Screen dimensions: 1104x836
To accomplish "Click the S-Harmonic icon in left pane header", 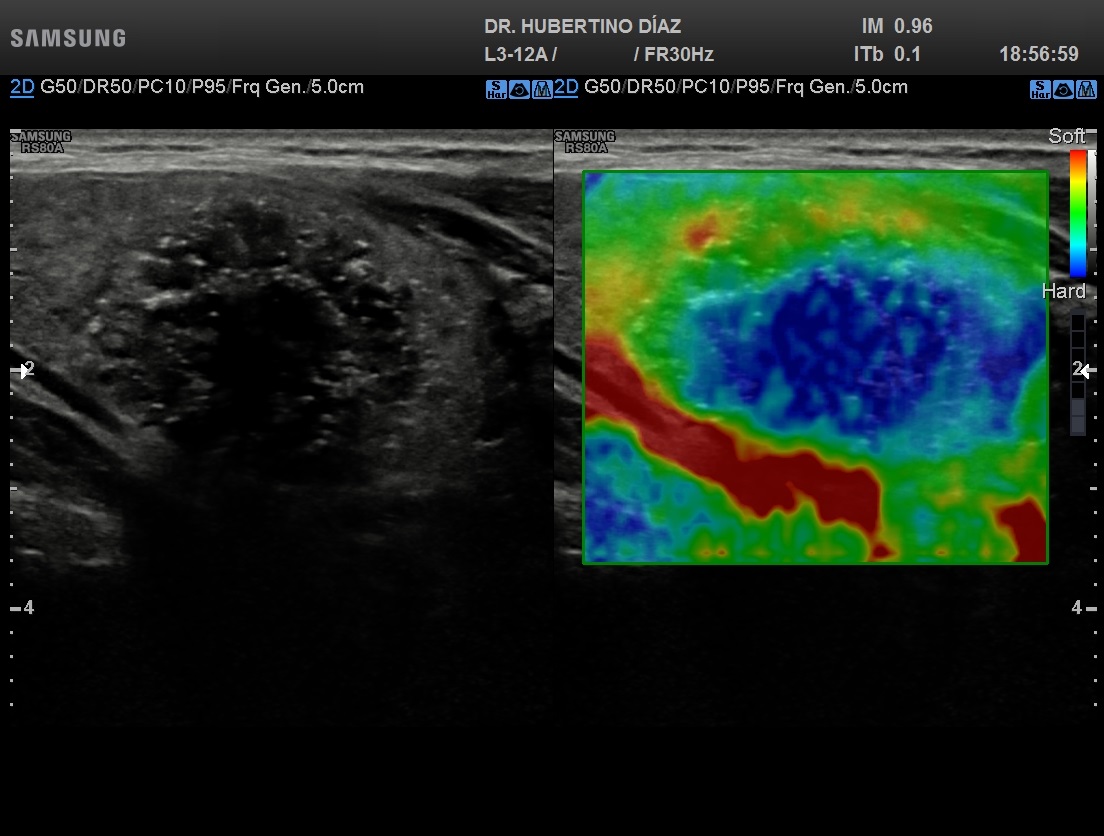I will [x=496, y=89].
